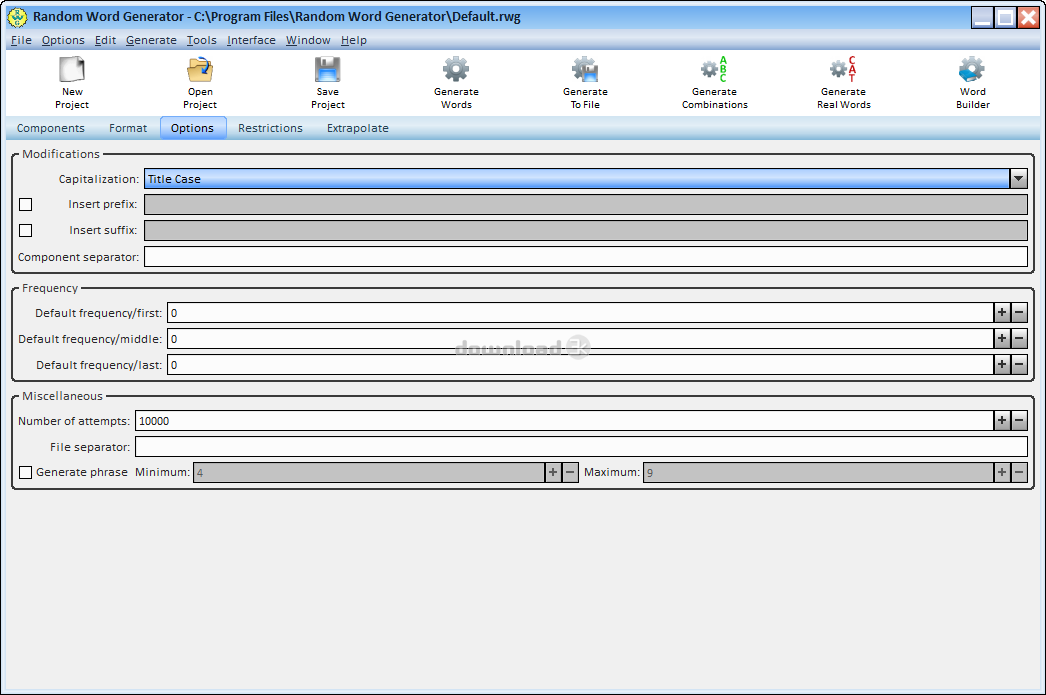
Task: Open an existing project file
Action: pyautogui.click(x=199, y=80)
